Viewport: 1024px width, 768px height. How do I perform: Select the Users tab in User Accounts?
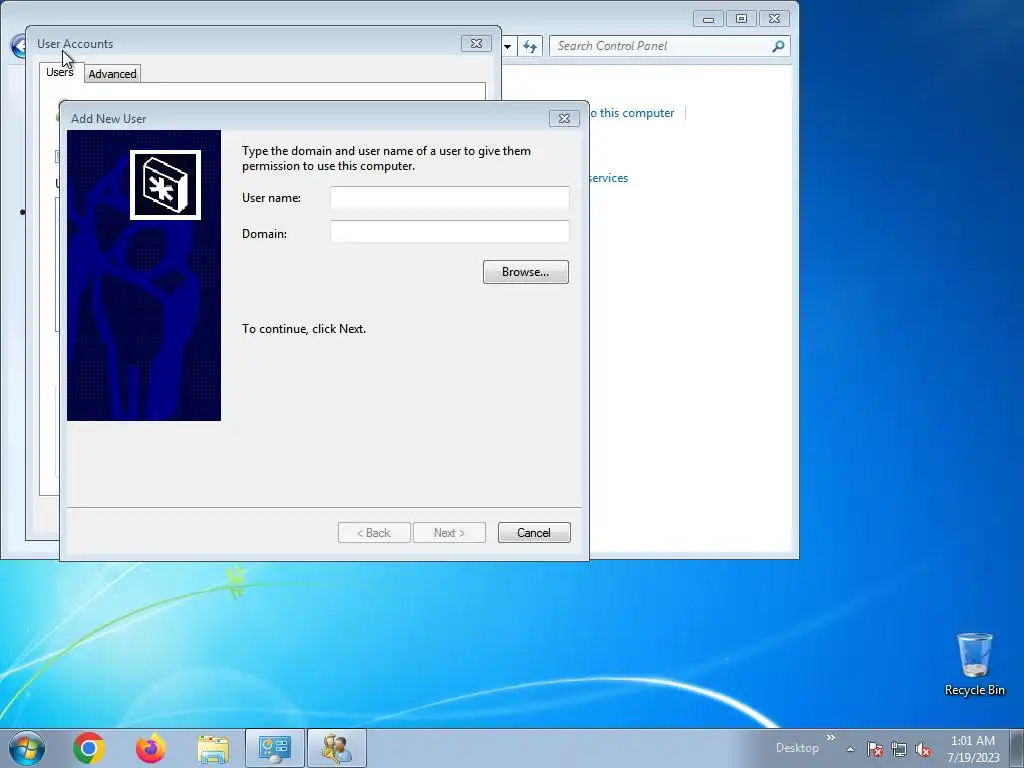pos(59,72)
